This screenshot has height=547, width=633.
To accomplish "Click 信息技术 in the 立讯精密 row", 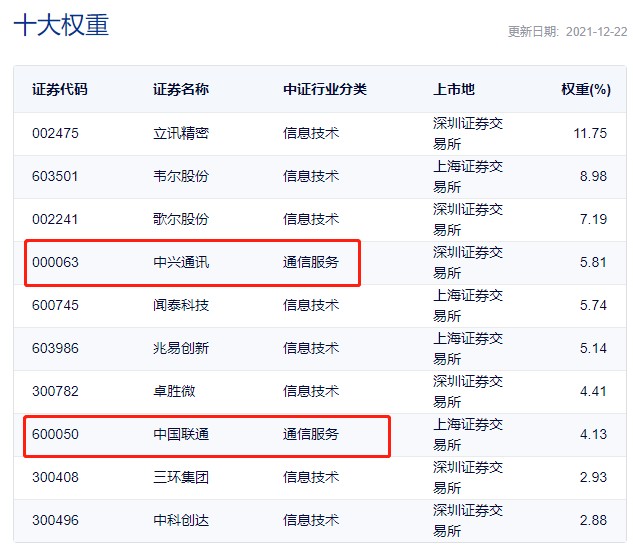I will click(311, 133).
